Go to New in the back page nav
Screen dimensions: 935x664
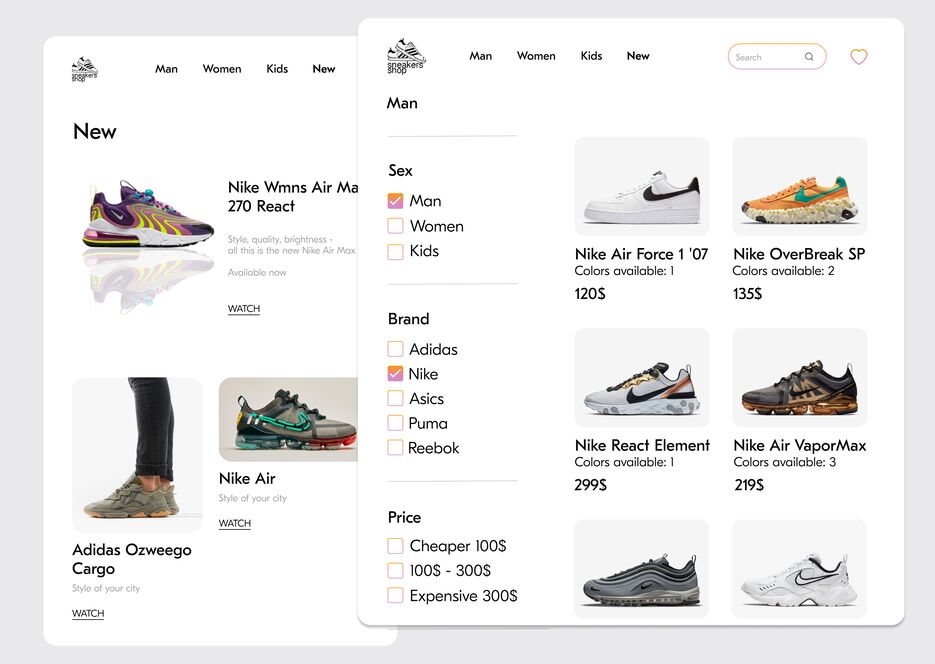pyautogui.click(x=324, y=69)
